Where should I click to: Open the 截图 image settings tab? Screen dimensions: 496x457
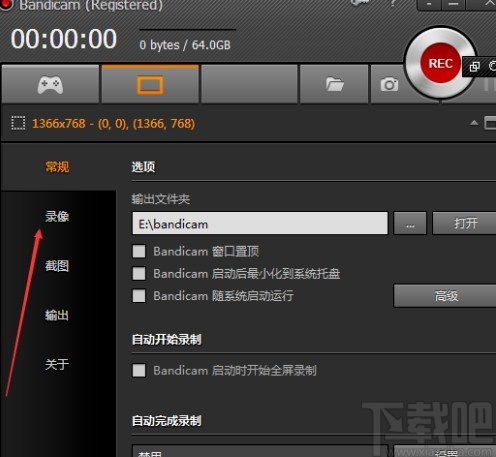click(x=57, y=266)
